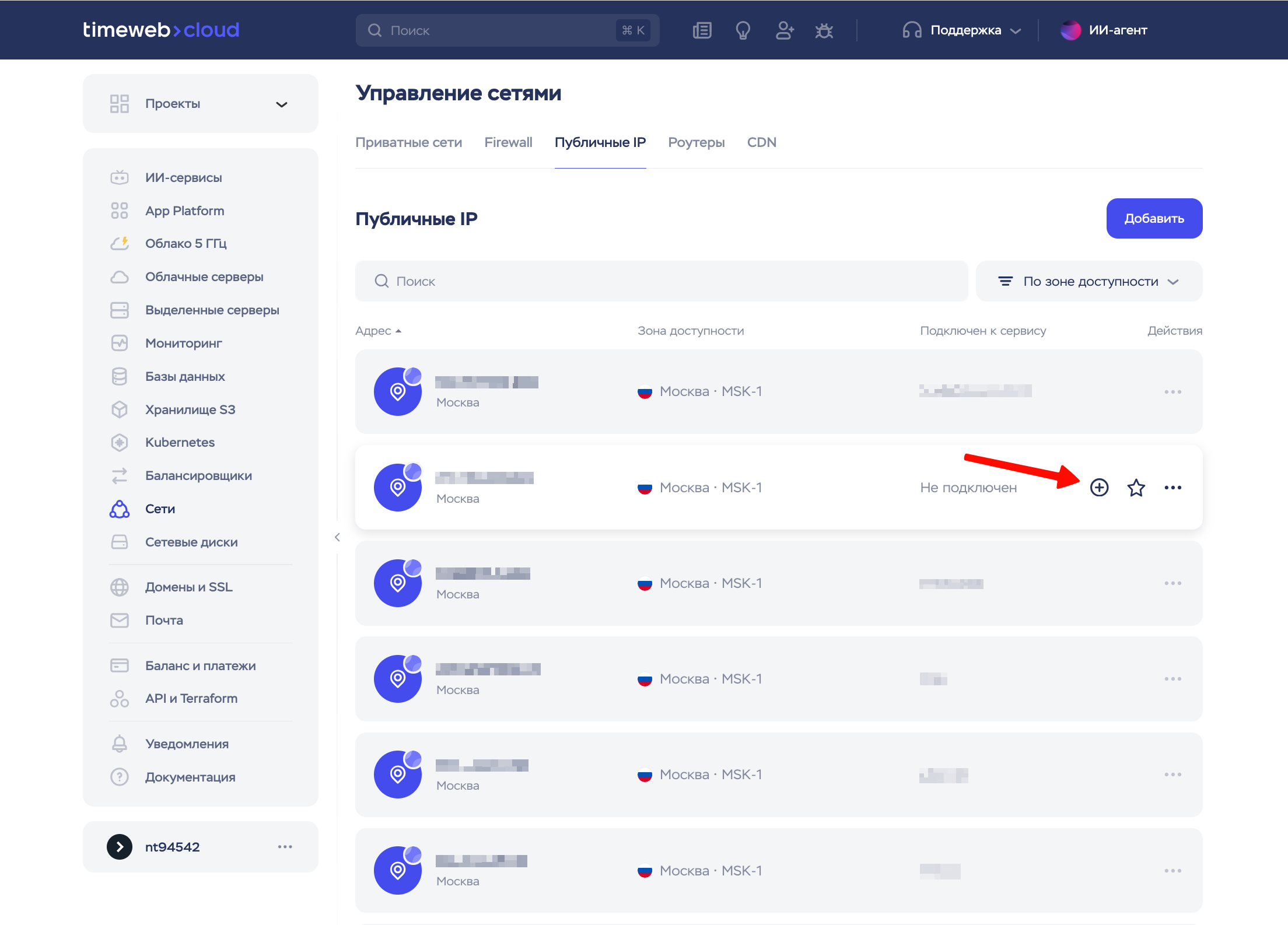Click the add user icon in header
The height and width of the screenshot is (925, 1288).
[785, 30]
